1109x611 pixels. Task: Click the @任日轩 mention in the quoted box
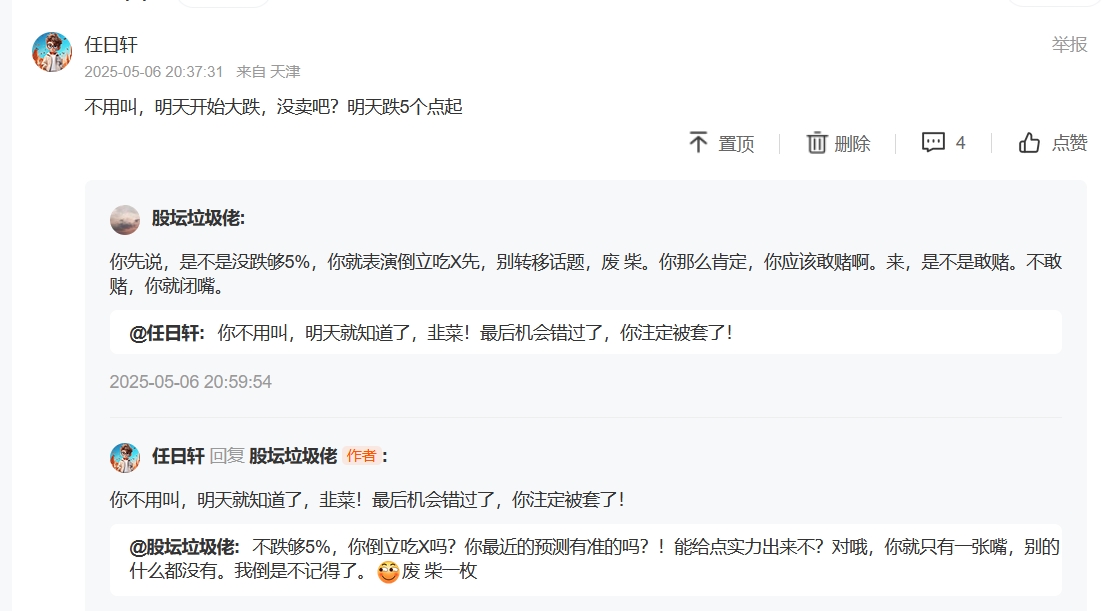(x=166, y=332)
